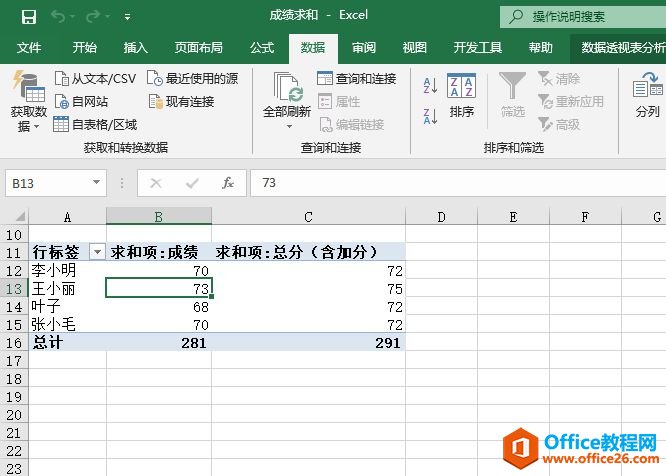Click the formula bar showing 73

pos(458,183)
